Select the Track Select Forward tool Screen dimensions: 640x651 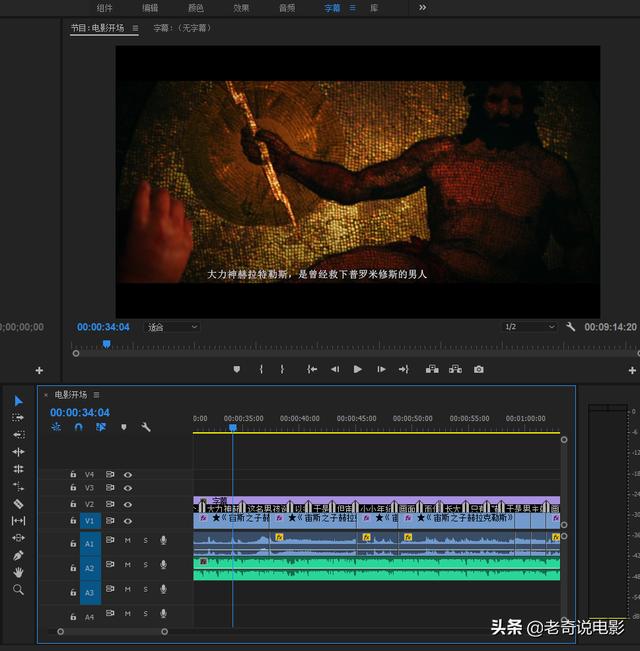pyautogui.click(x=18, y=417)
